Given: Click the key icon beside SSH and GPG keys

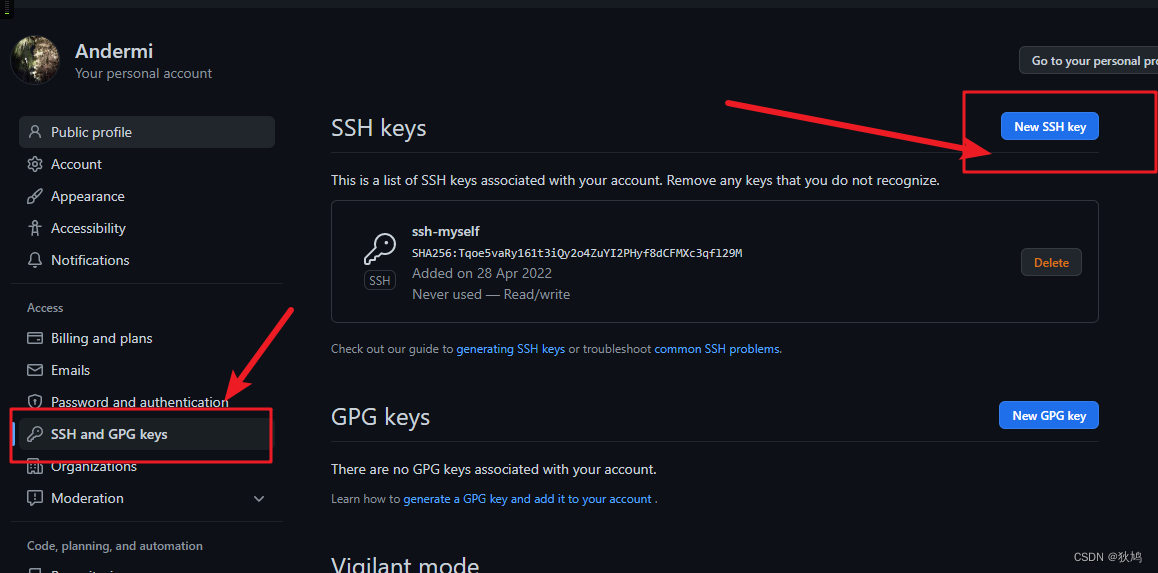Looking at the screenshot, I should coord(35,434).
